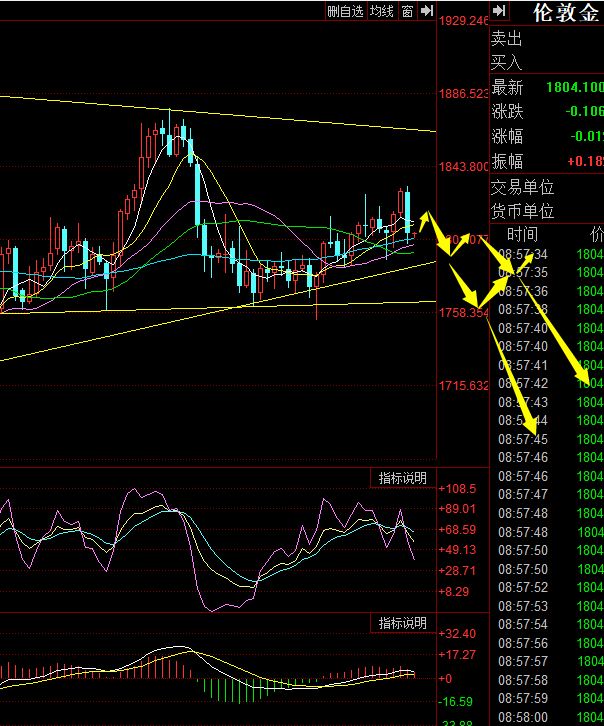Click the 1843.800 price axis label
This screenshot has width=604, height=726.
click(463, 167)
